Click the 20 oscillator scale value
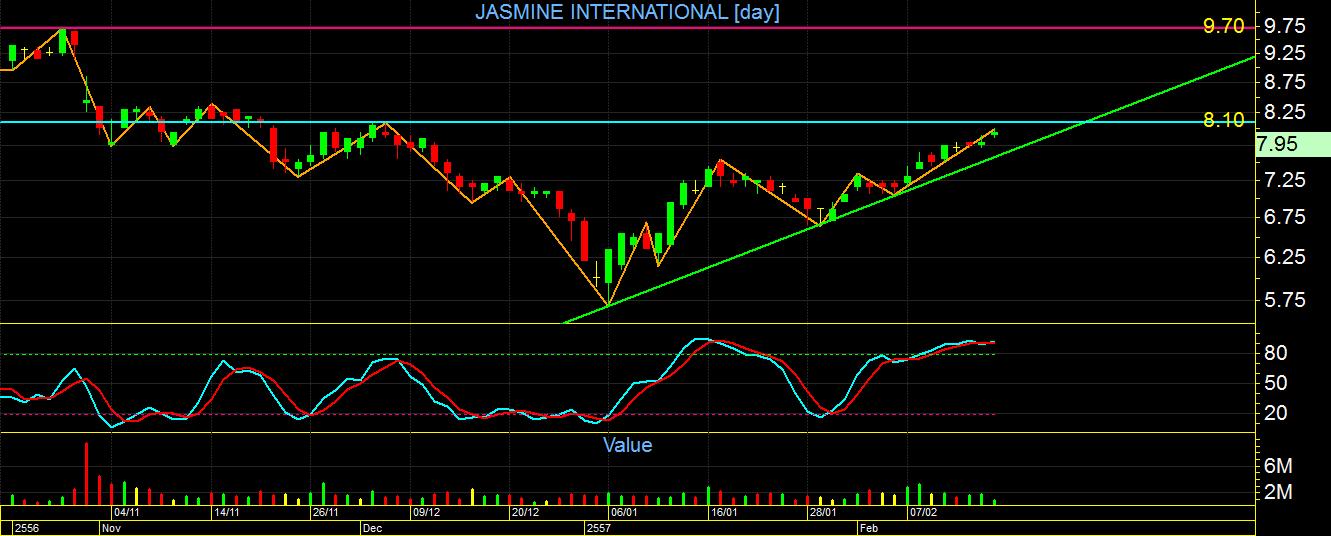The height and width of the screenshot is (536, 1331). (1275, 413)
